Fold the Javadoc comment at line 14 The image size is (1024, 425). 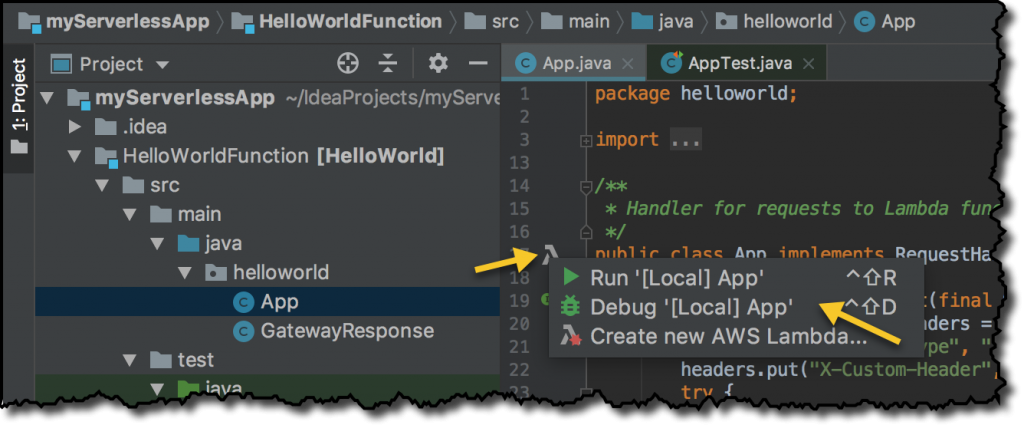click(x=586, y=187)
